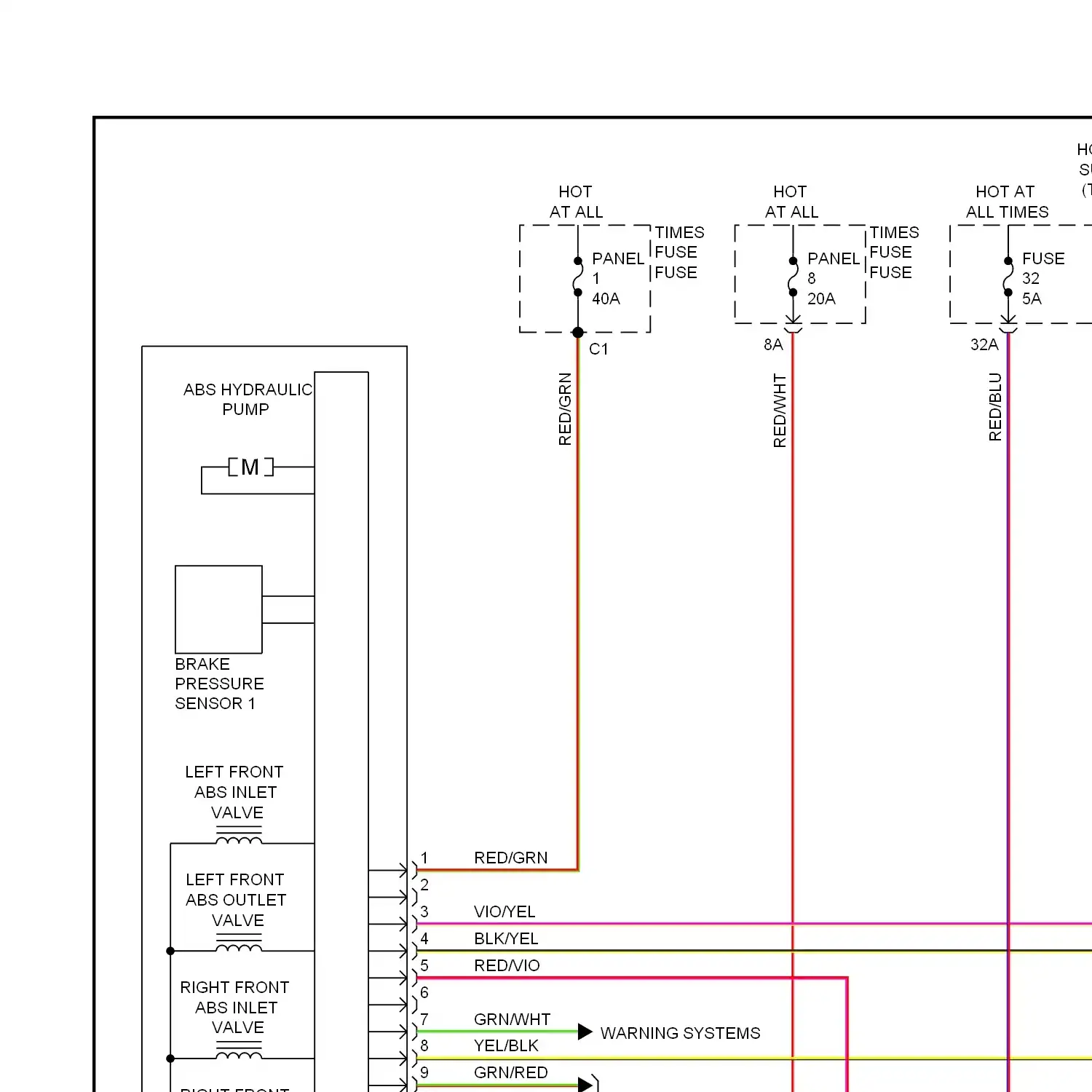Select the motor M symbol
Image resolution: width=1092 pixels, height=1092 pixels.
pos(250,467)
